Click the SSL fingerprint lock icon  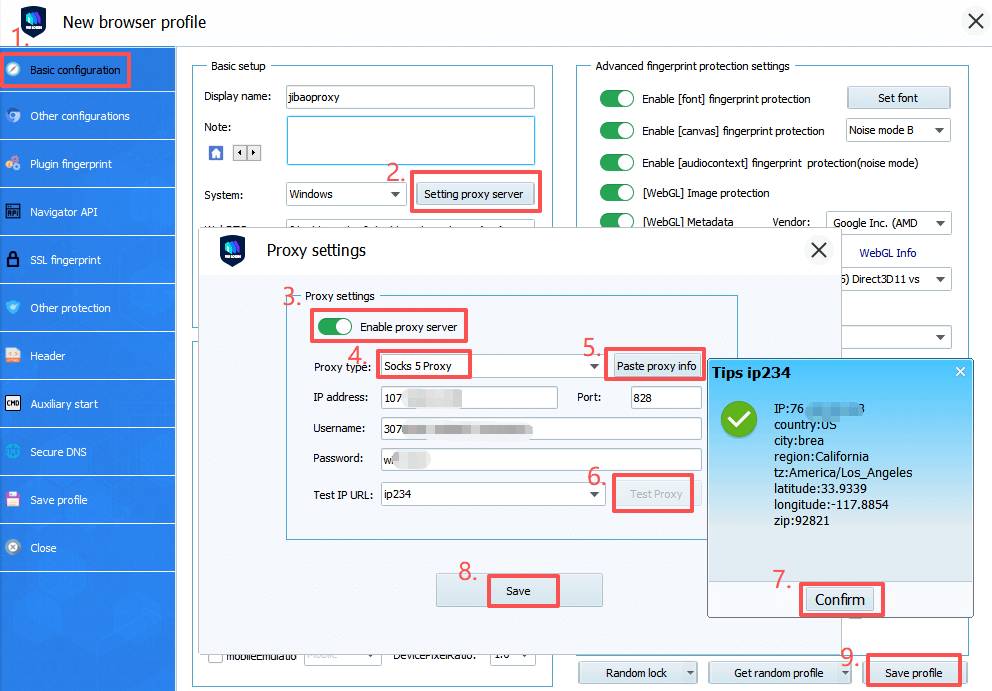13,260
